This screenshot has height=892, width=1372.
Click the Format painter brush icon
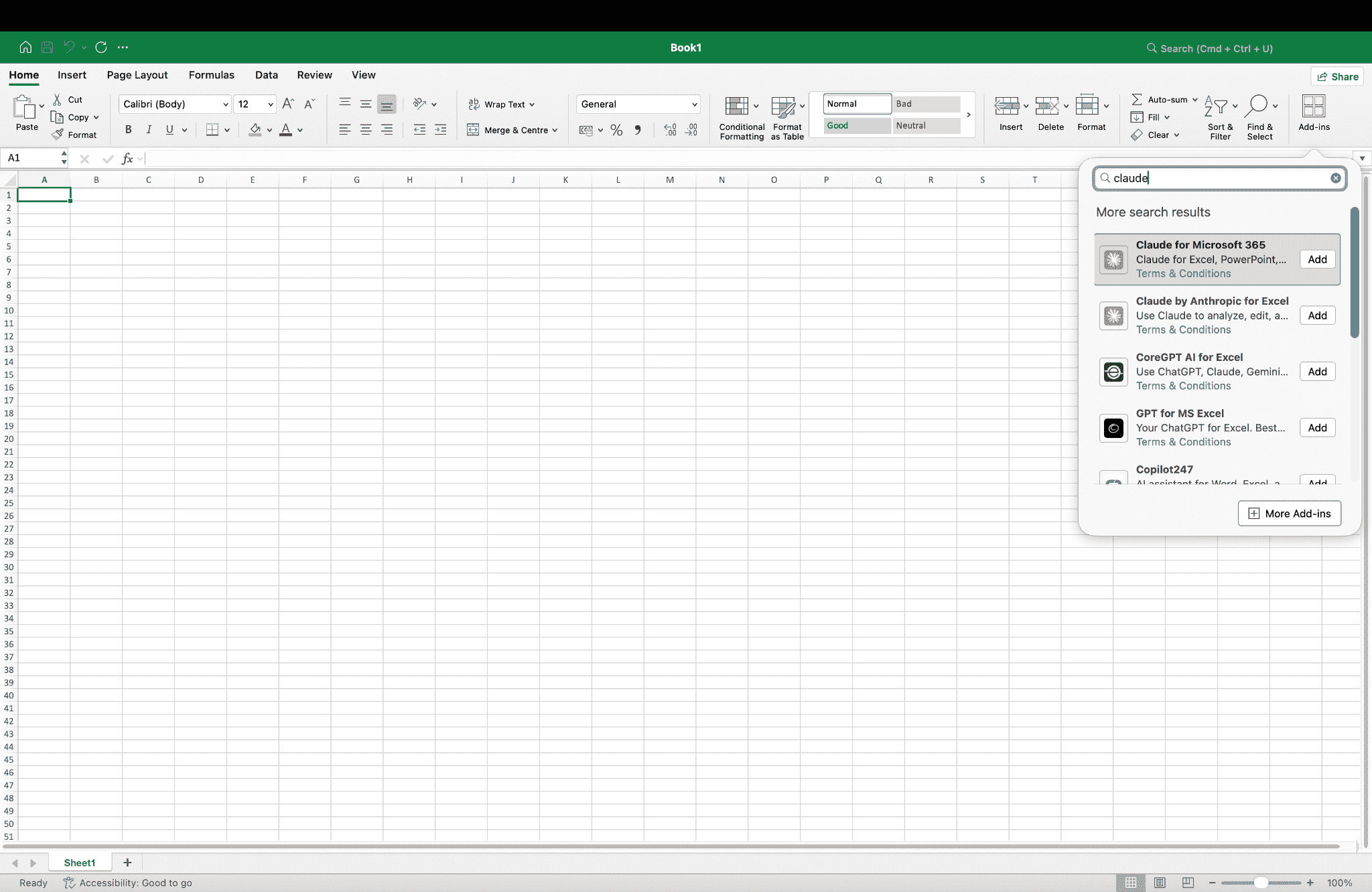pos(58,135)
